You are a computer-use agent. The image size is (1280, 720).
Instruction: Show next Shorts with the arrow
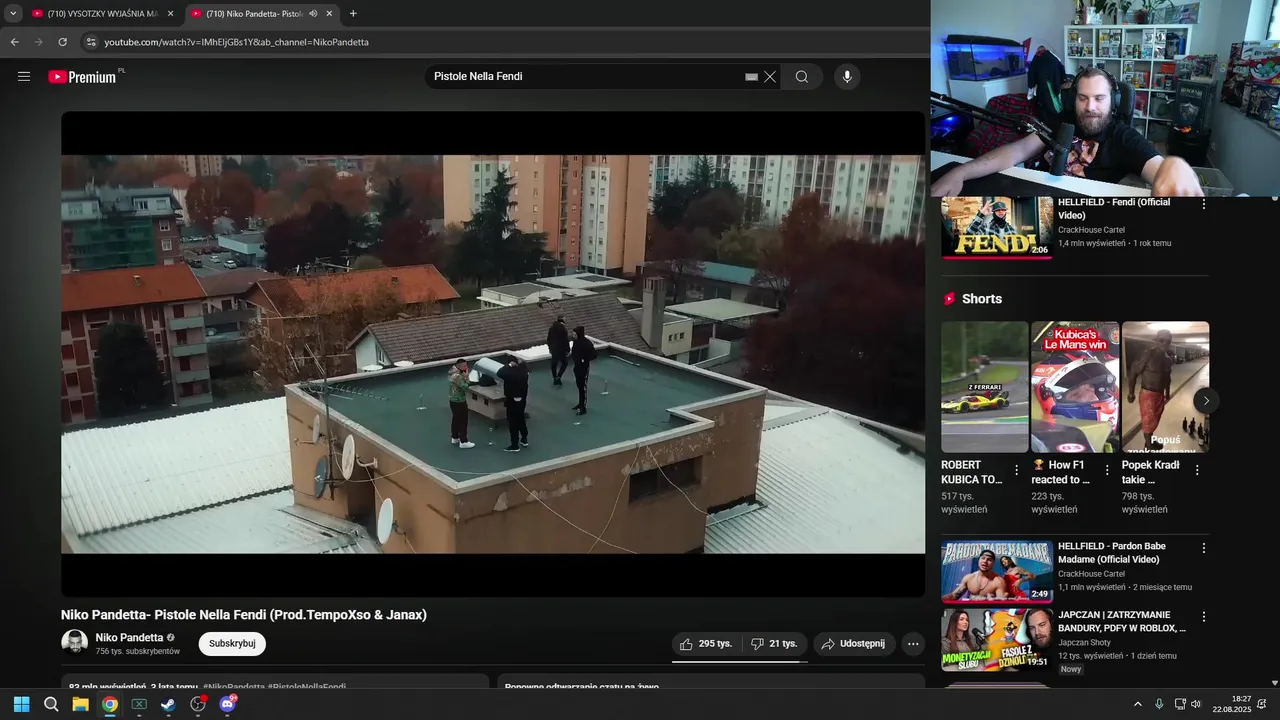click(x=1206, y=400)
